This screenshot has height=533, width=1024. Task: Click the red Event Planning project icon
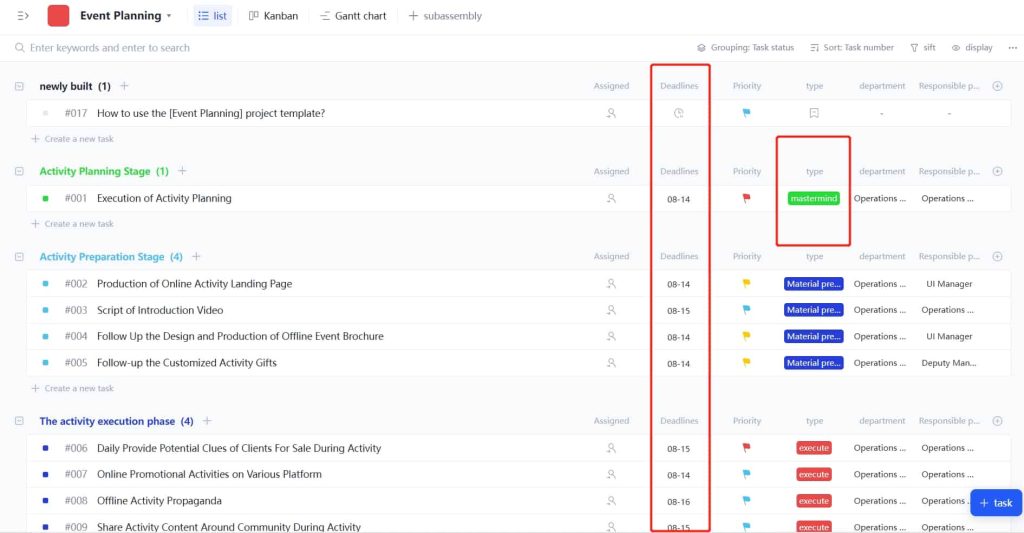point(59,16)
